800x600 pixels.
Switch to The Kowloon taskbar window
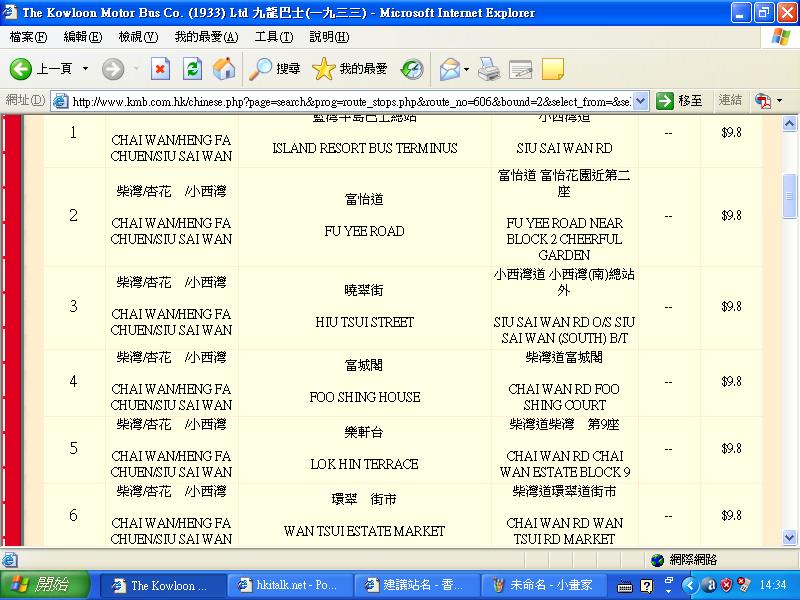162,585
